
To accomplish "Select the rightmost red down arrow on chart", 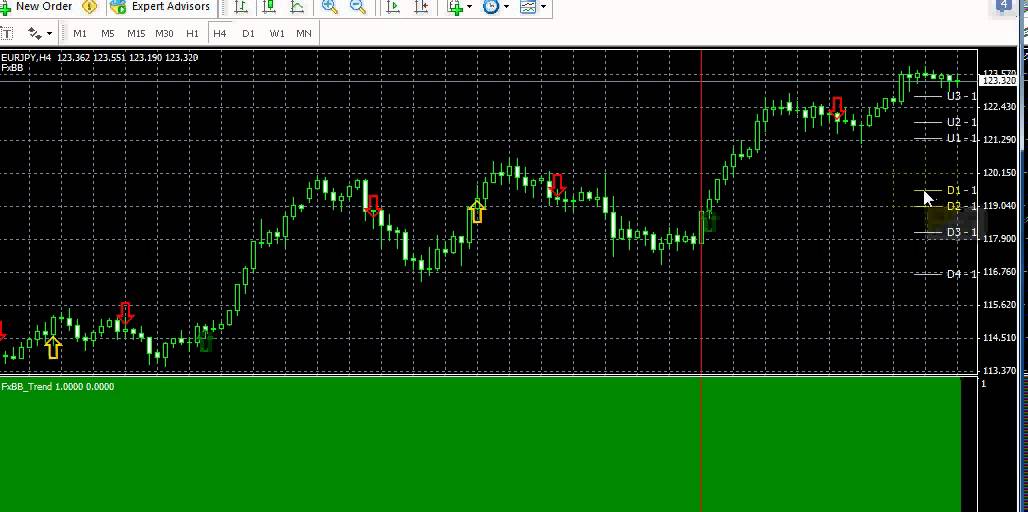I will pos(837,108).
